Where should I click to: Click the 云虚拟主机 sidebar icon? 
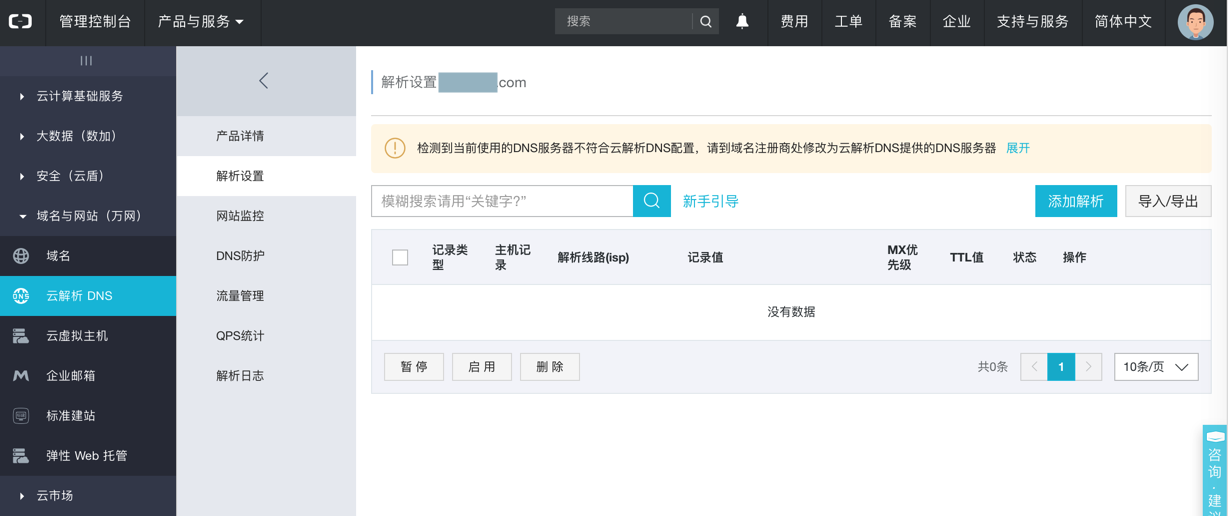tap(21, 336)
